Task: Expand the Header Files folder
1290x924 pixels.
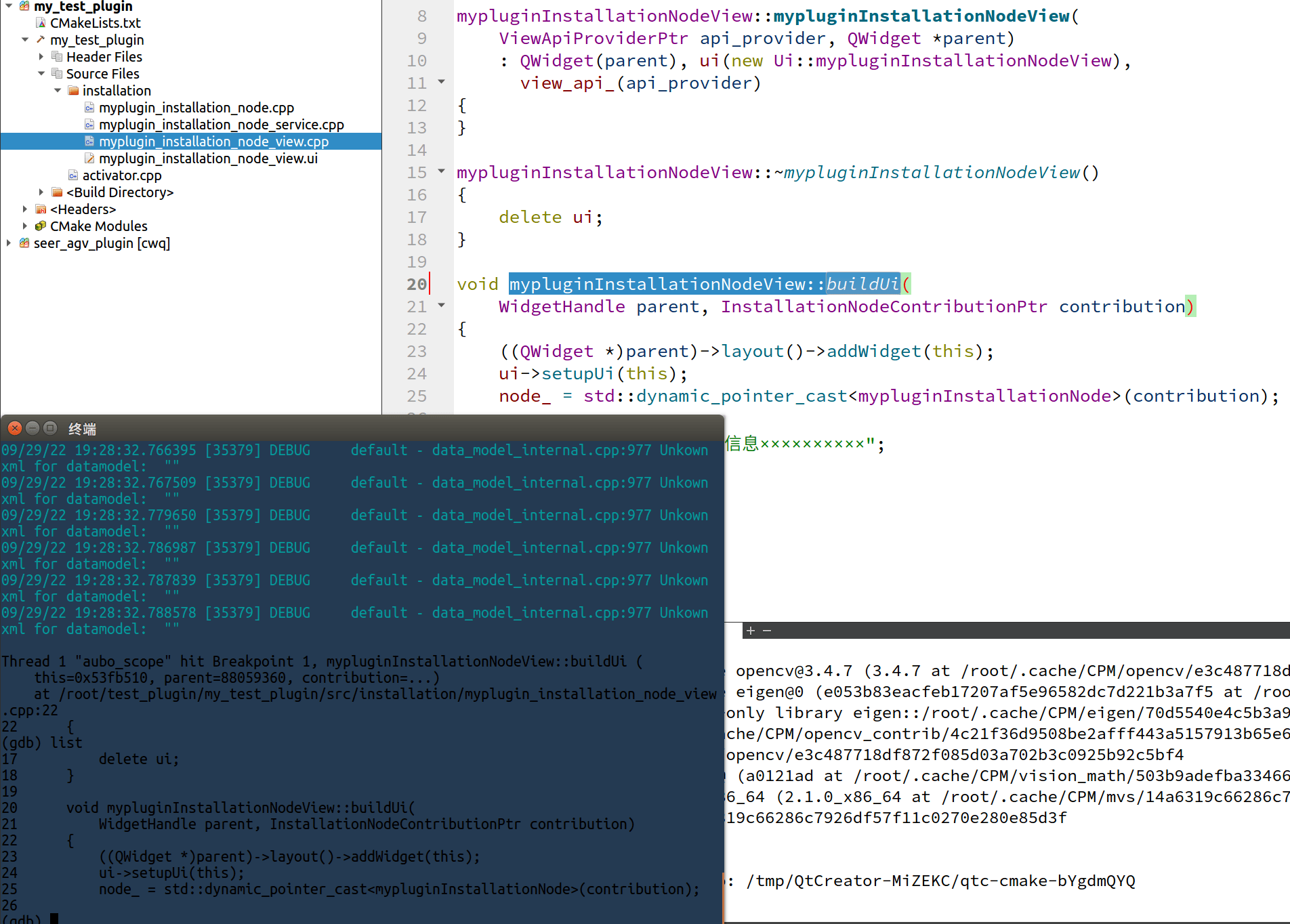Action: [x=41, y=57]
